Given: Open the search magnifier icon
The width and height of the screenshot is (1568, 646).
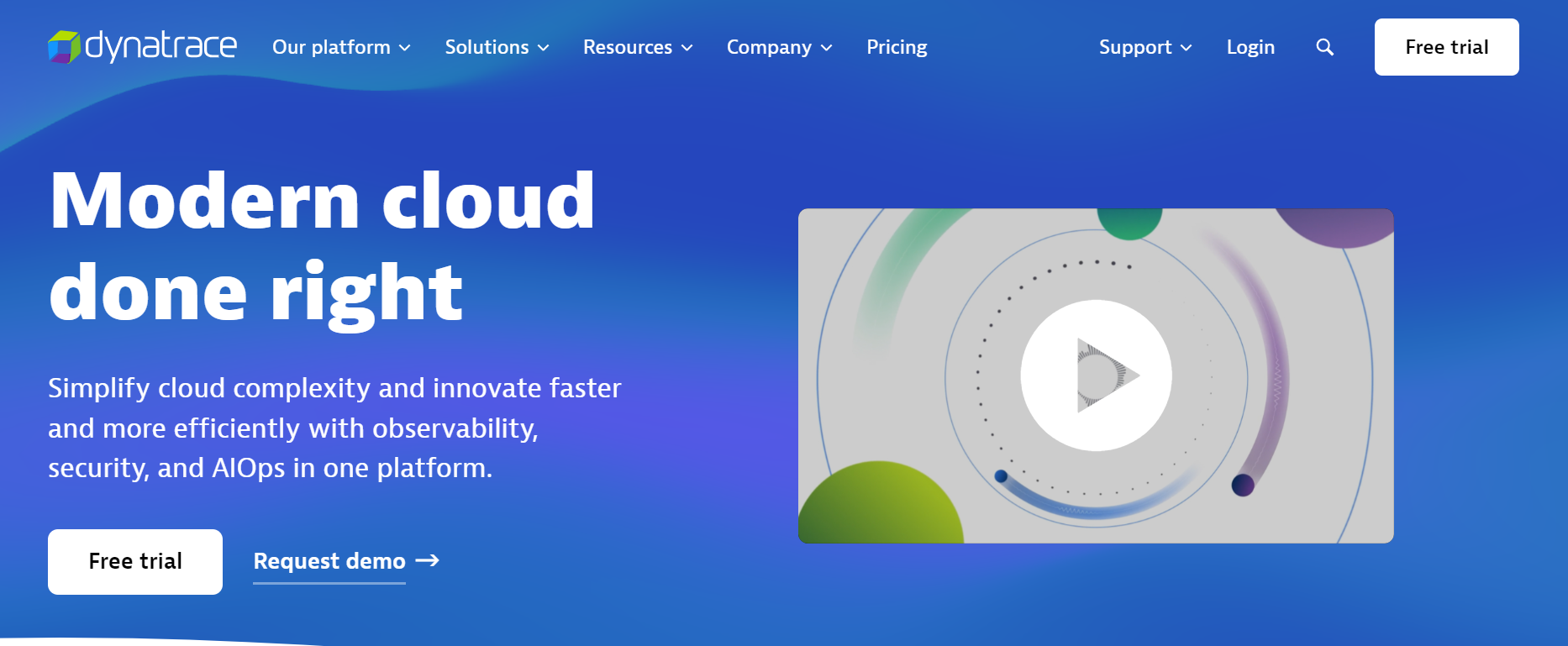Looking at the screenshot, I should coord(1324,47).
